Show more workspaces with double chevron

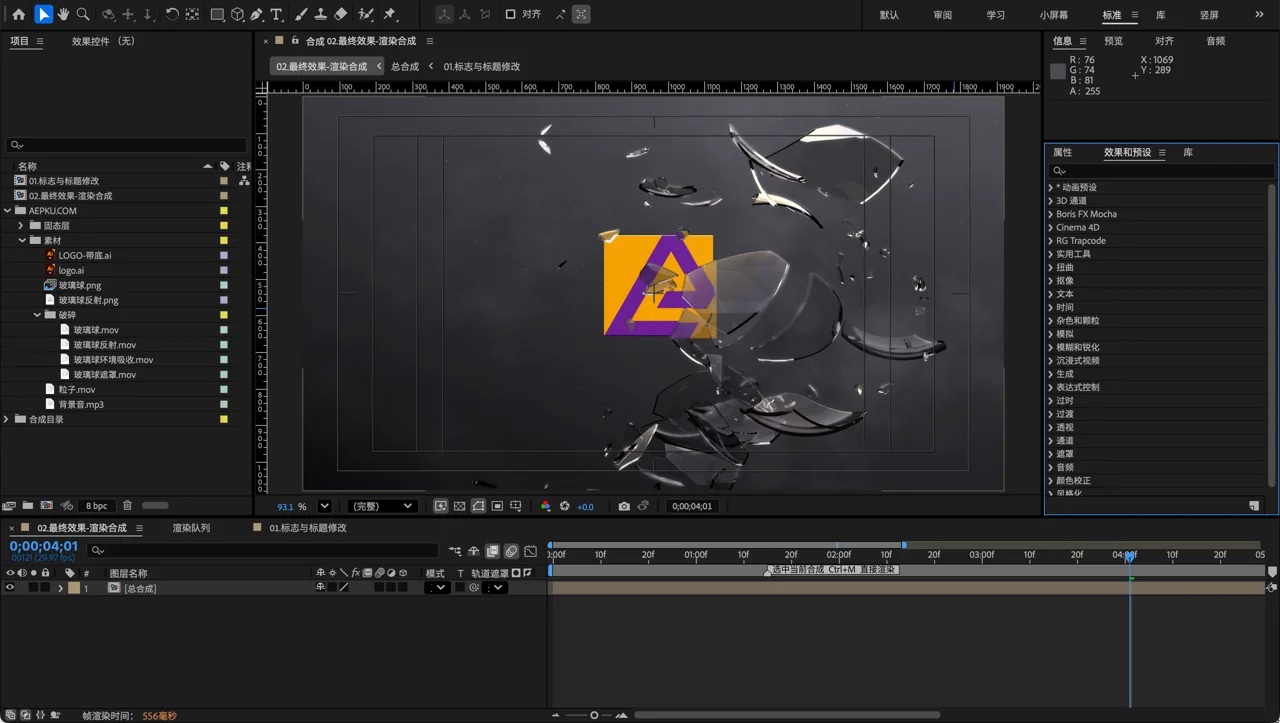[x=1259, y=15]
